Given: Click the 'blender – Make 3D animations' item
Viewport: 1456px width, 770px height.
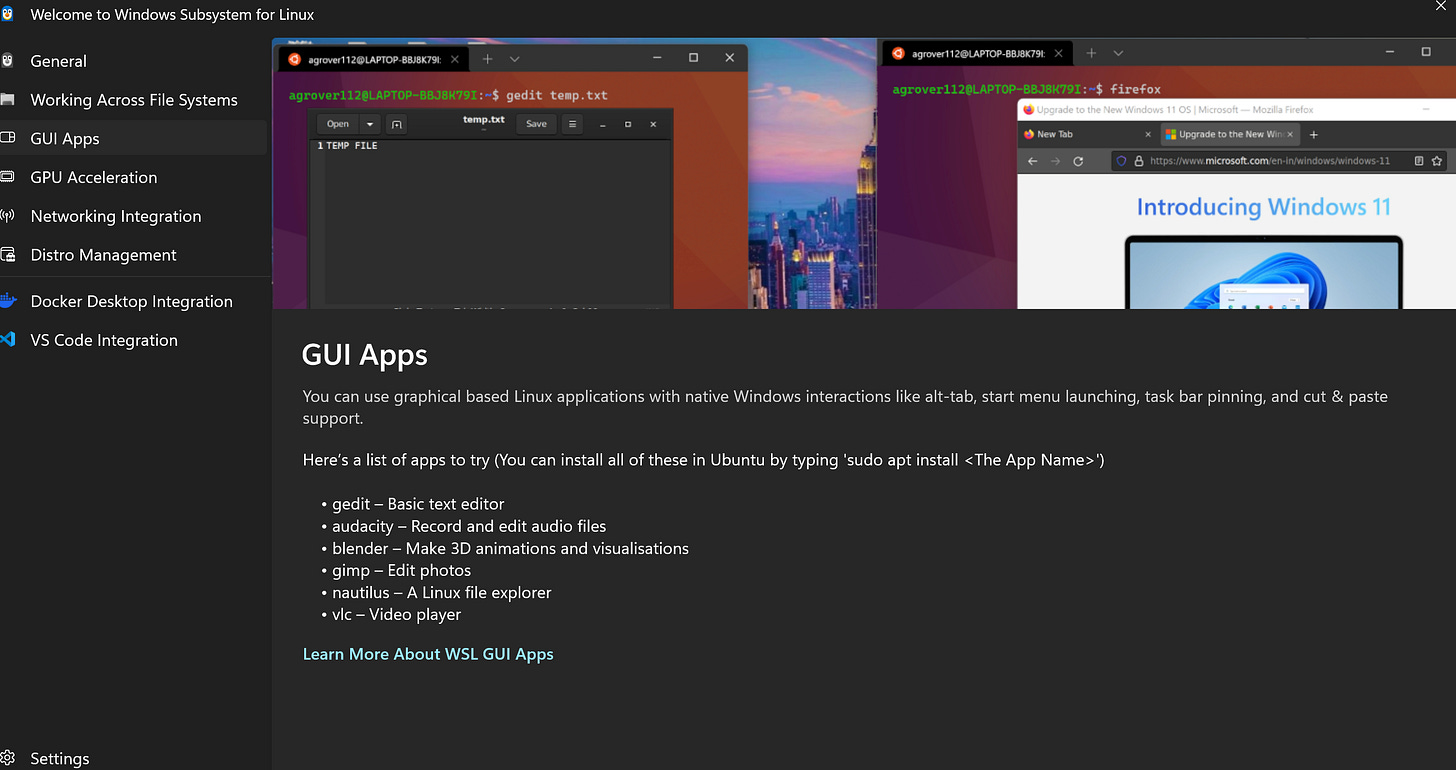Looking at the screenshot, I should click(x=510, y=548).
